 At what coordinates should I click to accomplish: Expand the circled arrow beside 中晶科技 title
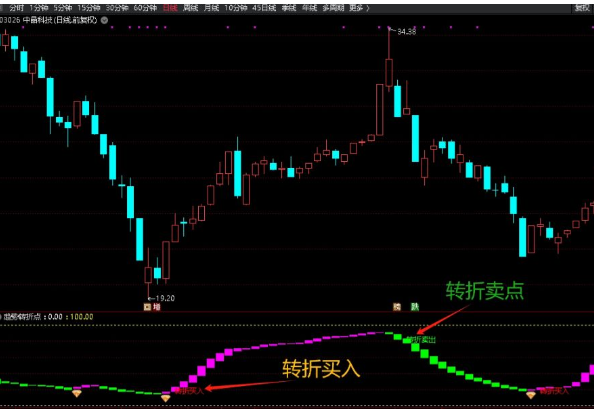(x=104, y=20)
